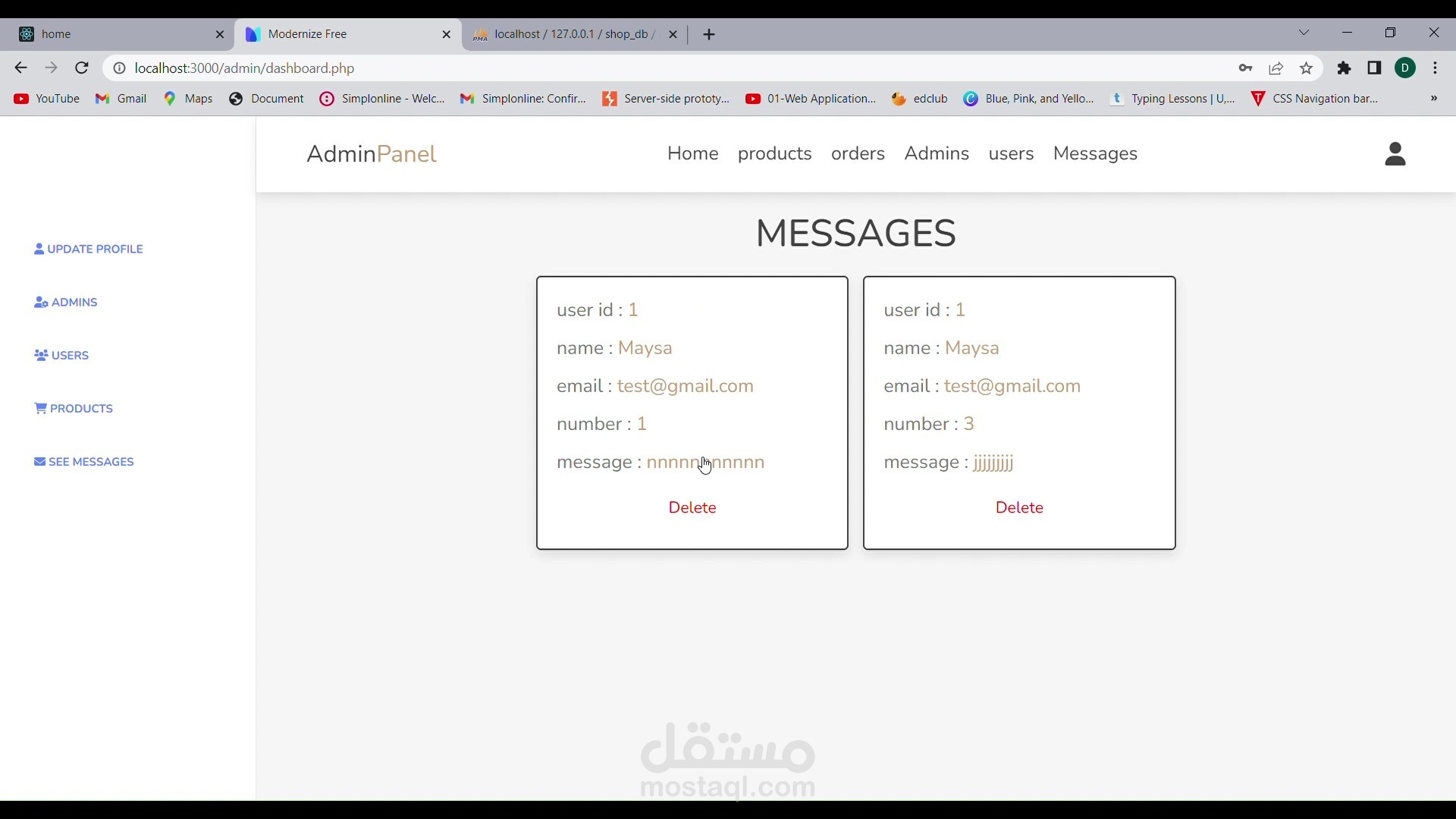Click the address bar URL field
The height and width of the screenshot is (819, 1456).
tap(607, 68)
